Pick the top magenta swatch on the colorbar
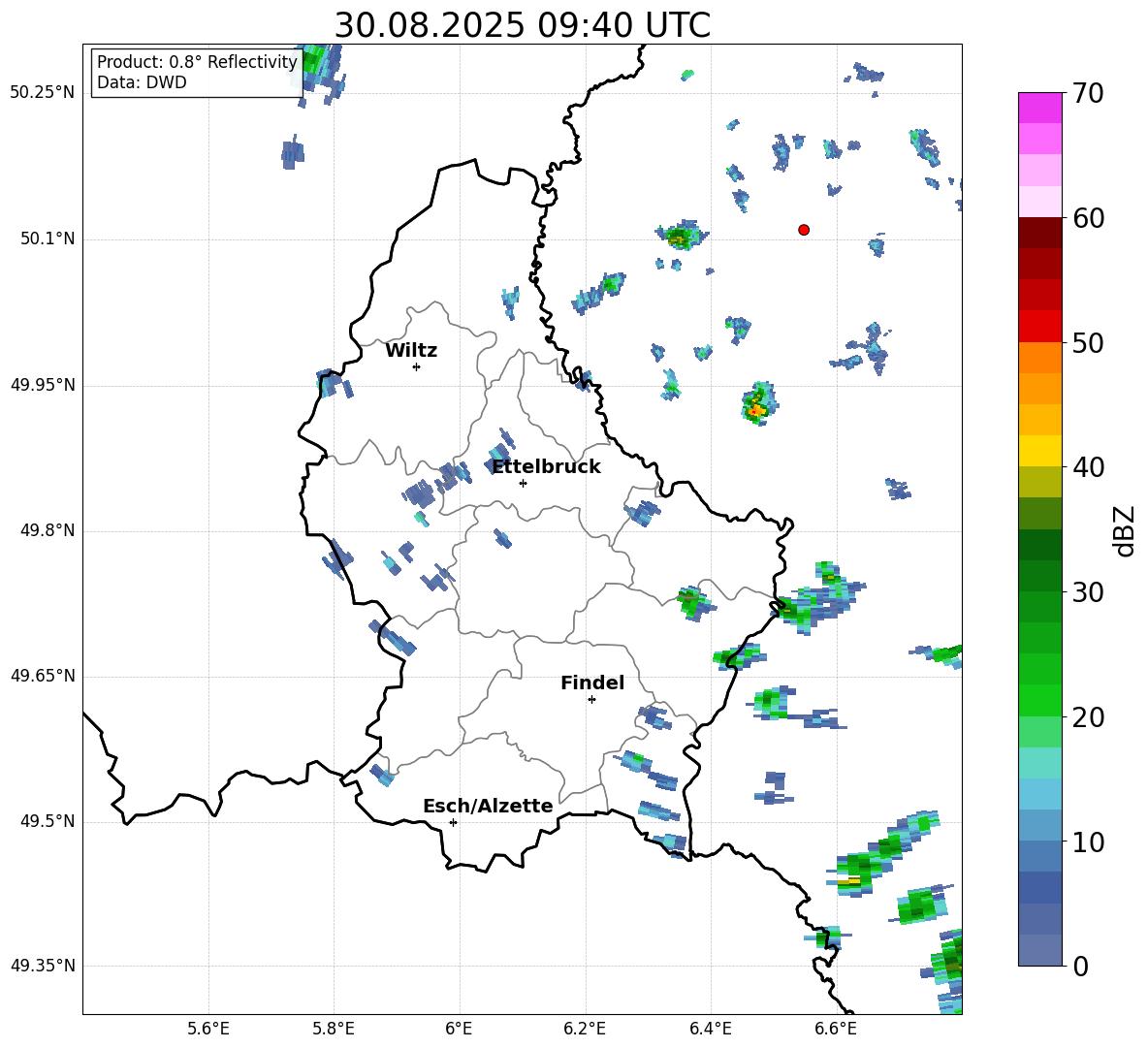 coord(1040,108)
